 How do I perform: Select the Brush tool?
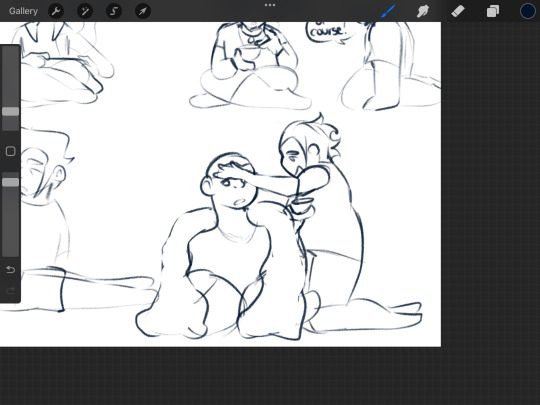[388, 11]
